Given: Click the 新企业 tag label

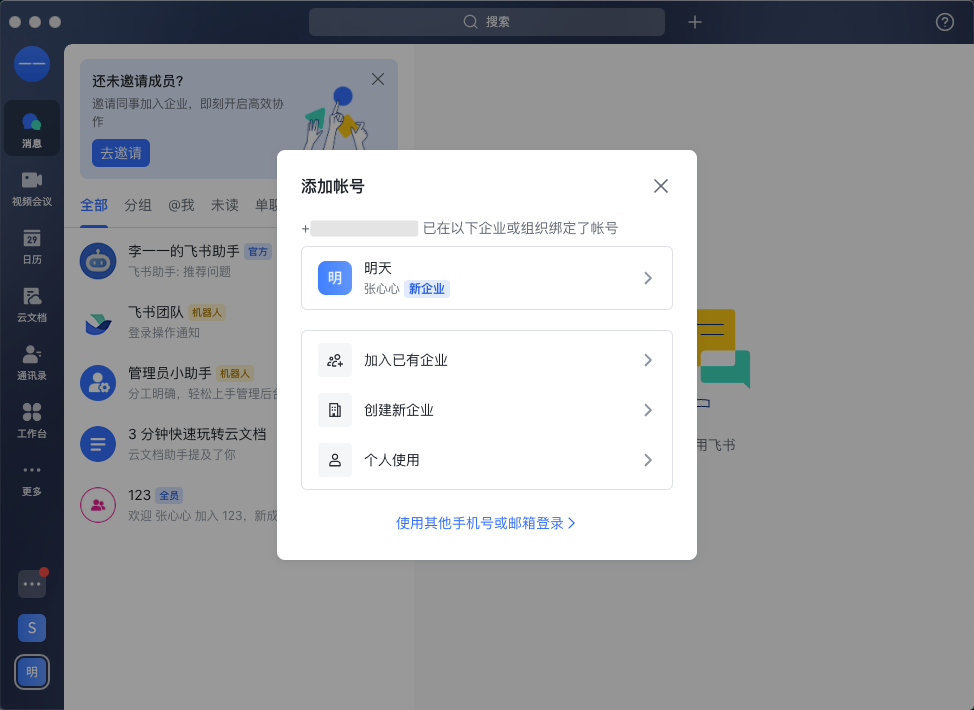Looking at the screenshot, I should (x=427, y=289).
